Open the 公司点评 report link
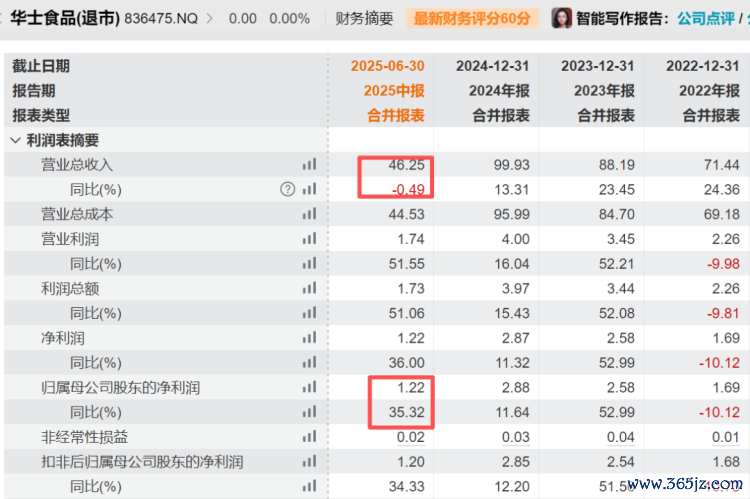Image resolution: width=750 pixels, height=499 pixels. click(706, 19)
